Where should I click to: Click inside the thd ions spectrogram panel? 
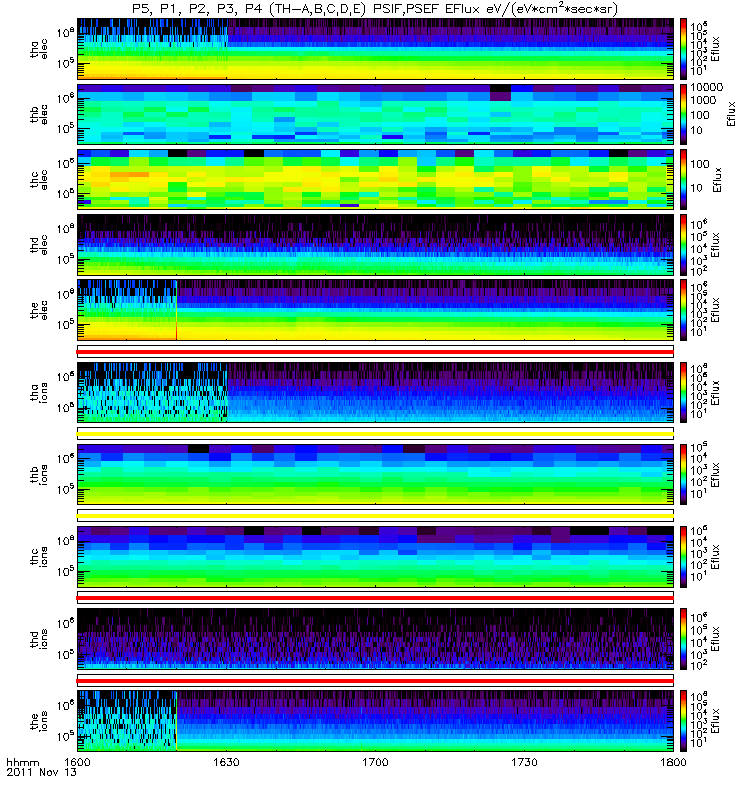(x=375, y=639)
